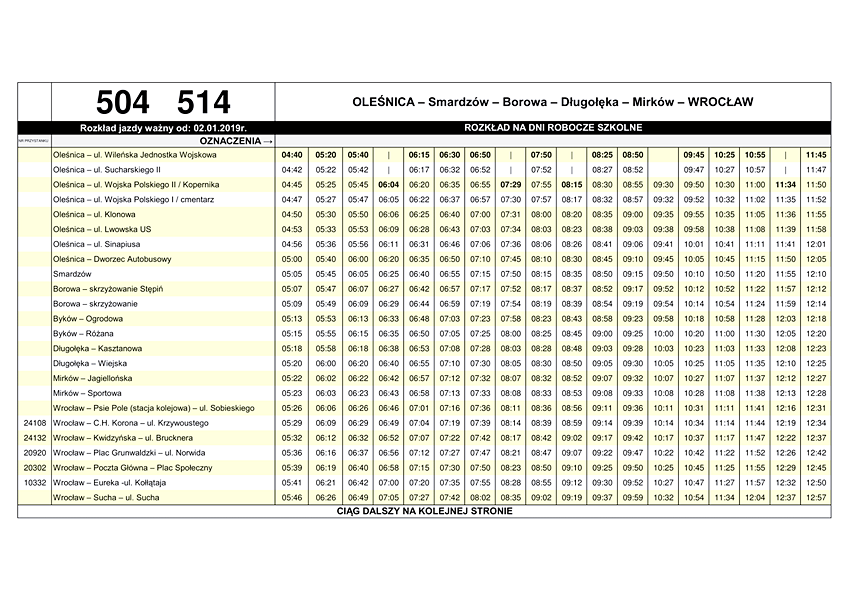Image resolution: width=850 pixels, height=601 pixels.
Task: Click the bold 06:04 departure time
Action: 389,185
